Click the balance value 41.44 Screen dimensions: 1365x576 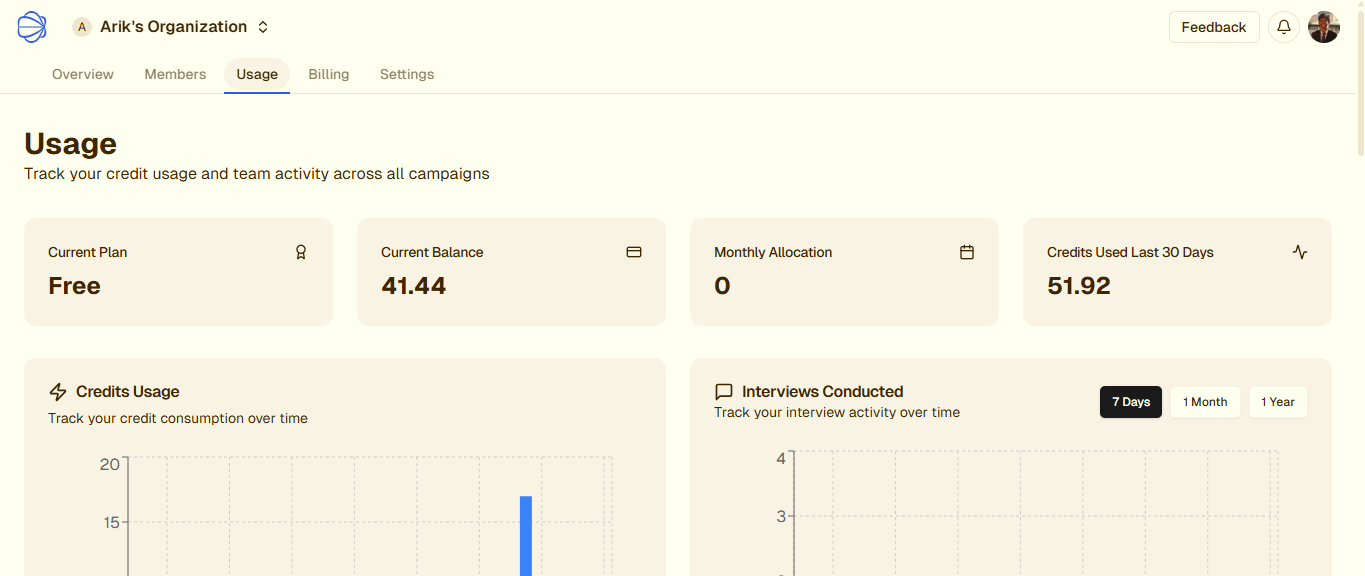[x=414, y=286]
